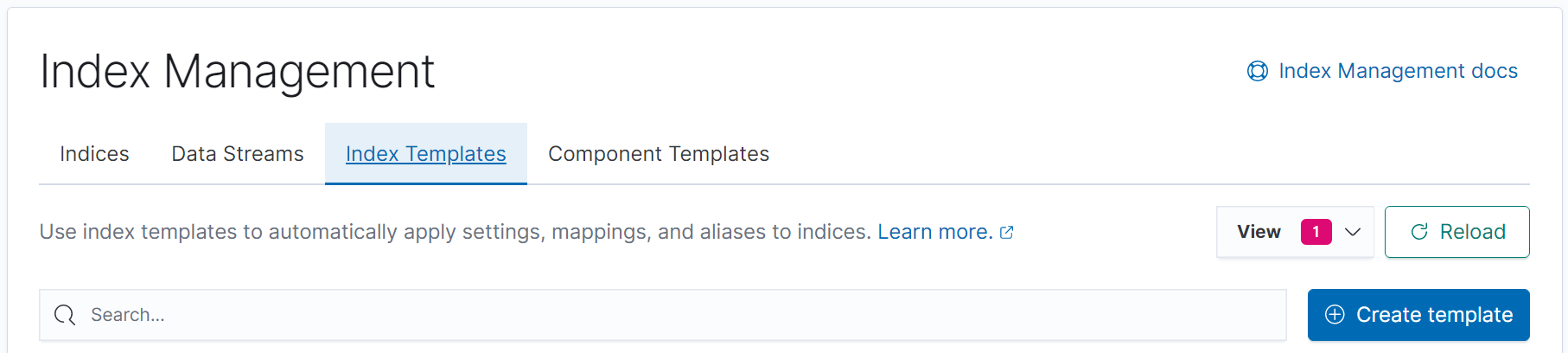1568x353 pixels.
Task: Switch to the Indices tab
Action: (x=94, y=154)
